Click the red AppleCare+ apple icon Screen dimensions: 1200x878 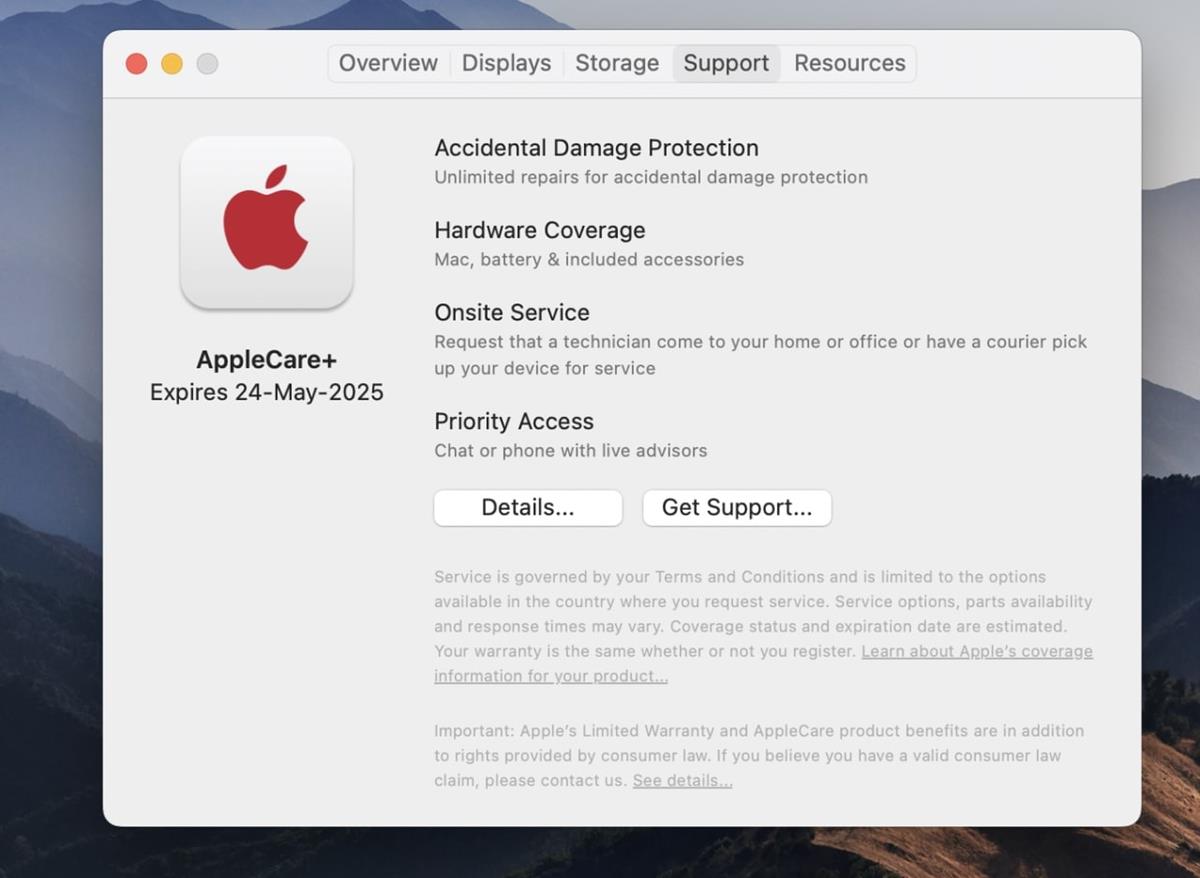point(266,222)
